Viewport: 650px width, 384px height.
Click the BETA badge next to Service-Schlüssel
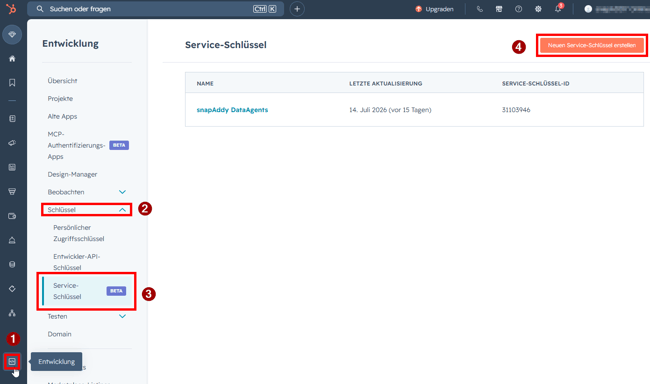coord(116,291)
